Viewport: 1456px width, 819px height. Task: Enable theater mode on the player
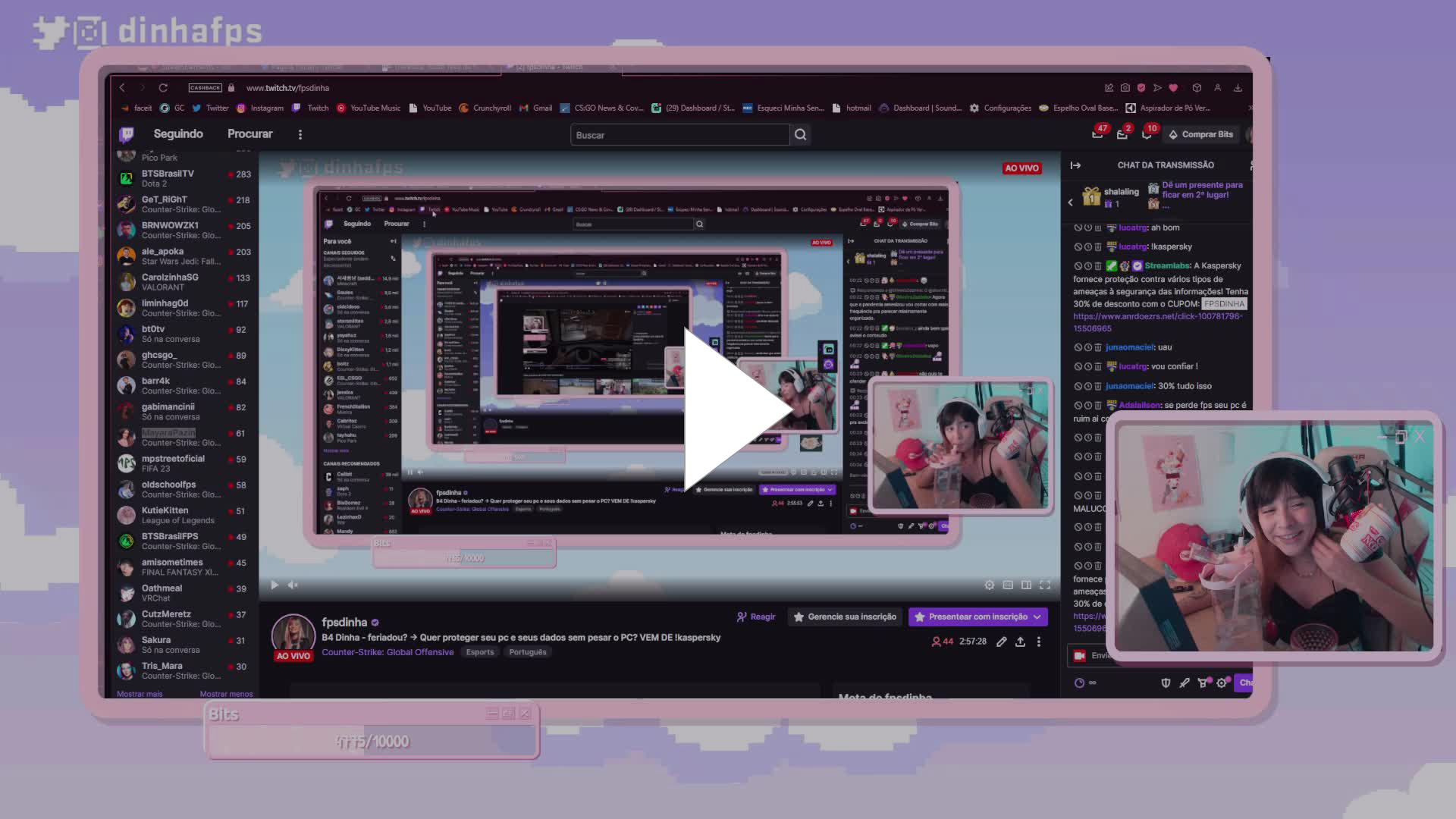[1027, 585]
